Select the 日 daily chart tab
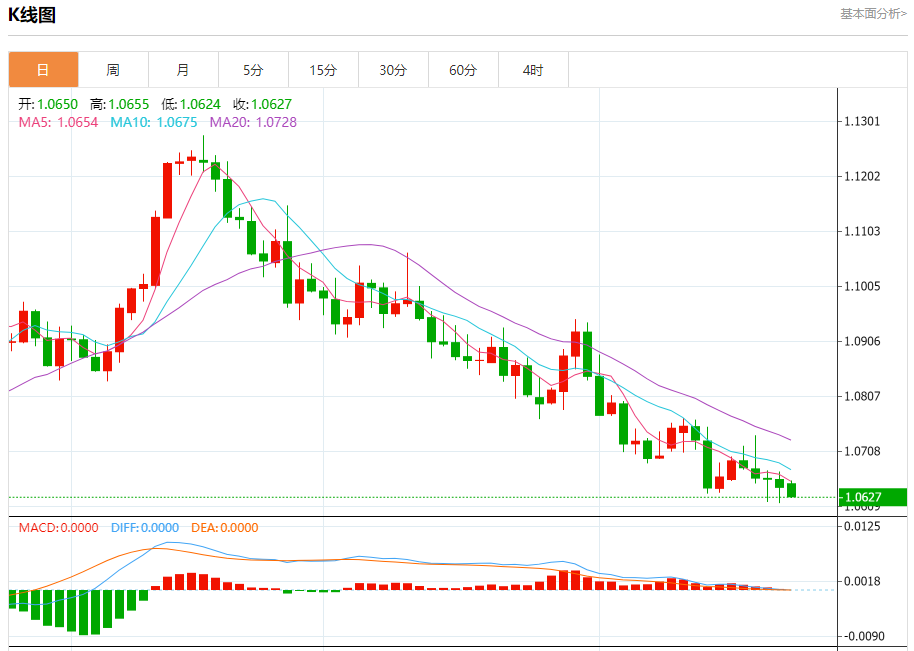Image resolution: width=914 pixels, height=651 pixels. pyautogui.click(x=43, y=70)
